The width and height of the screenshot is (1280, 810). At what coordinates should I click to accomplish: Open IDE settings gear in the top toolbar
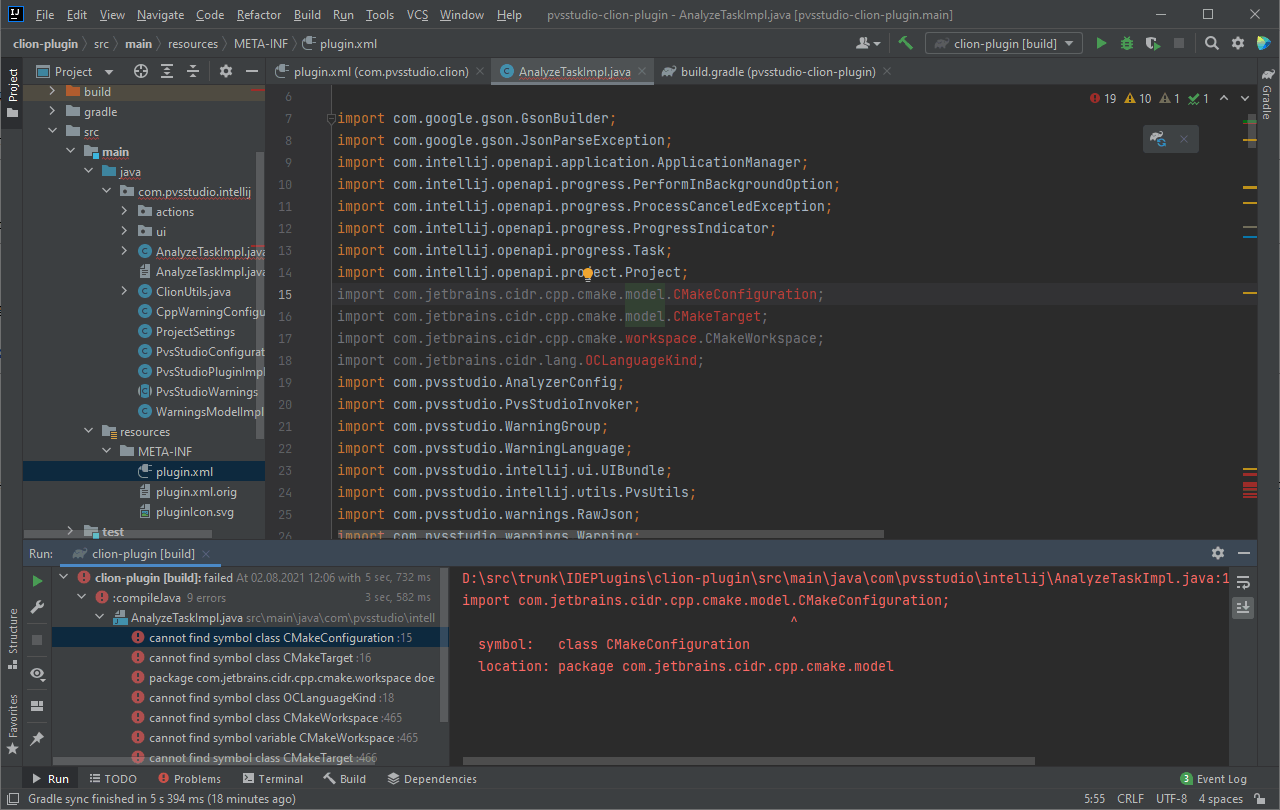(1238, 43)
